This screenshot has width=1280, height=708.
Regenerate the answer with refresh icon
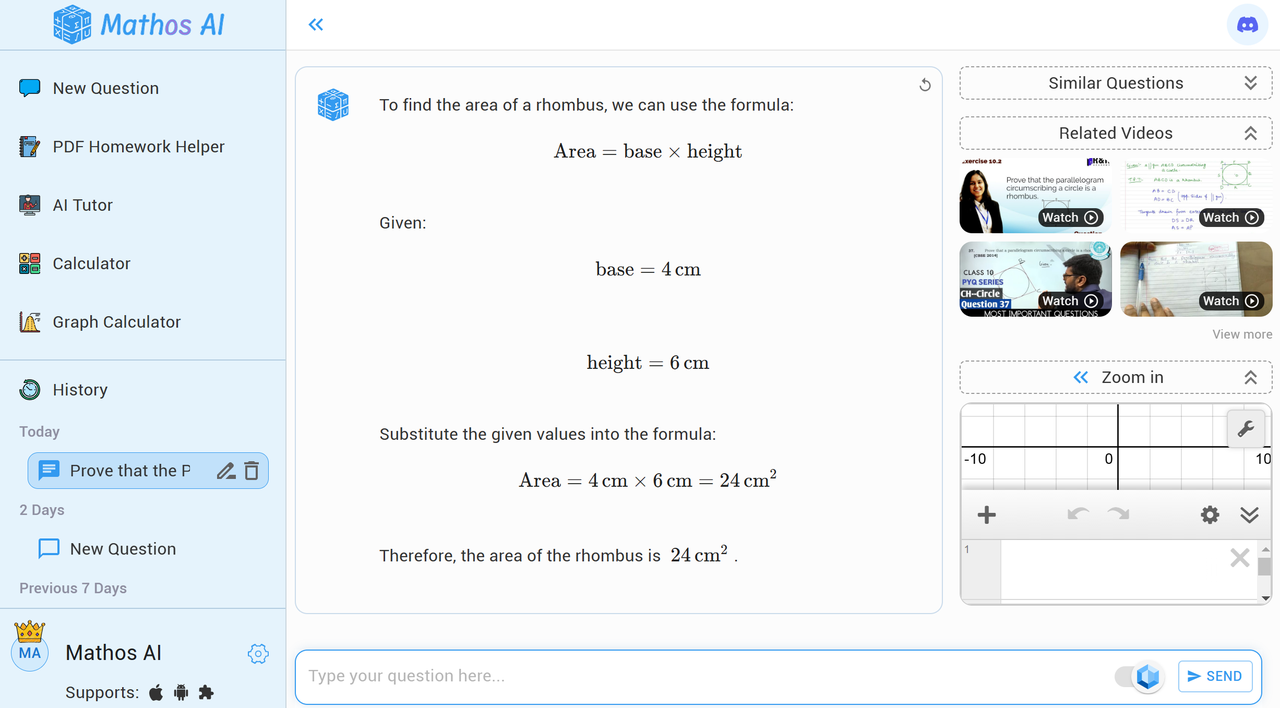click(x=925, y=85)
